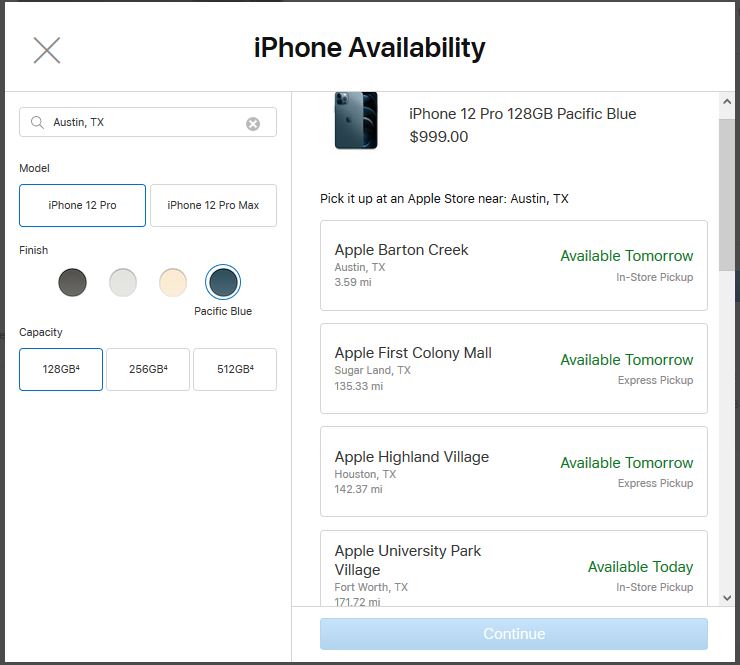Pick the Apple University Park Village store
The width and height of the screenshot is (740, 665).
point(514,568)
